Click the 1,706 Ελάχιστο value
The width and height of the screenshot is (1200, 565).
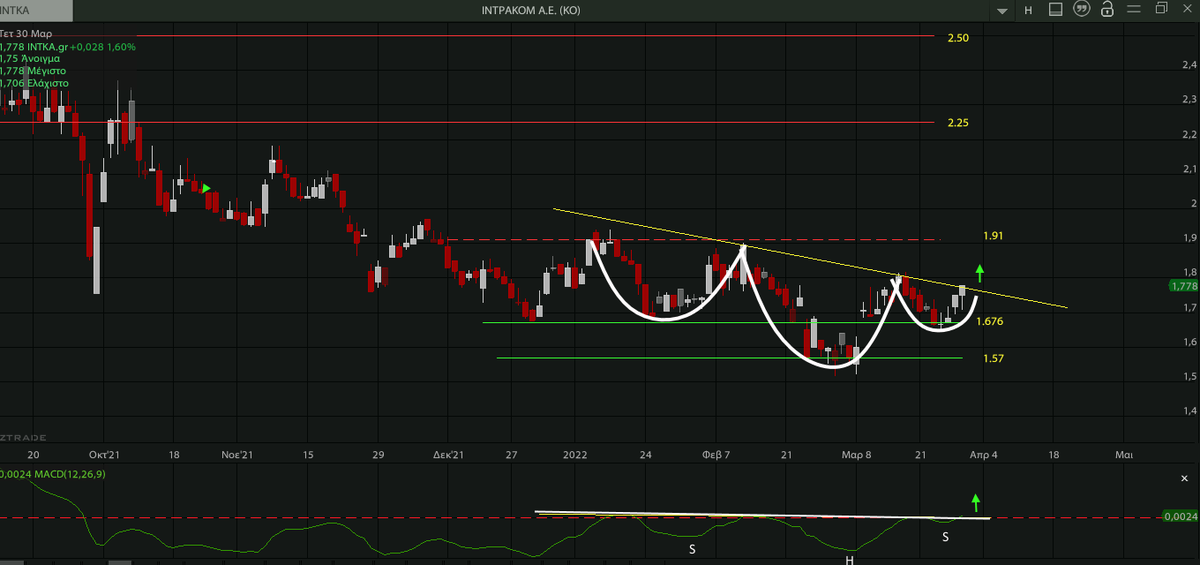35,83
